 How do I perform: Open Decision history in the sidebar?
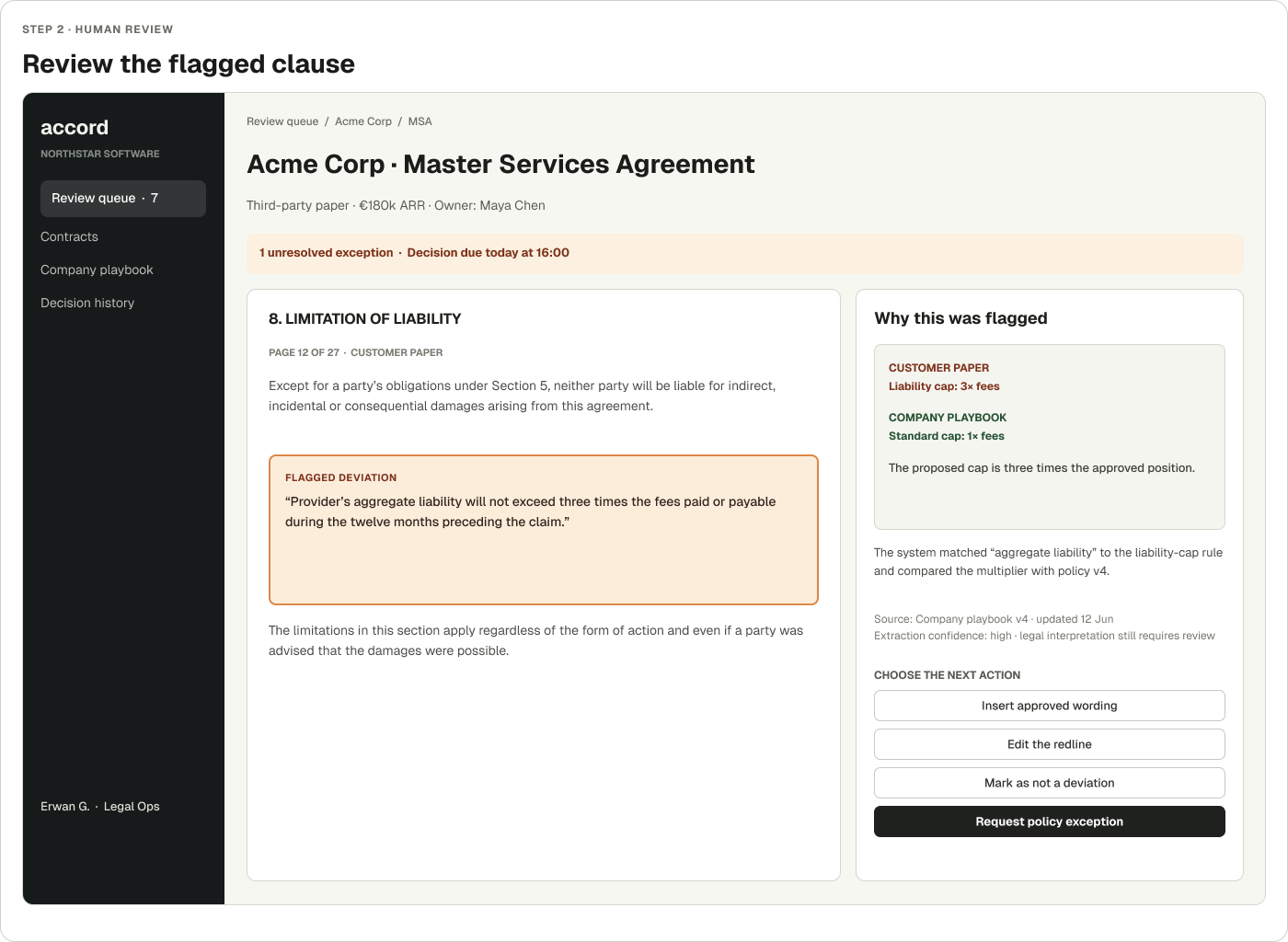87,303
